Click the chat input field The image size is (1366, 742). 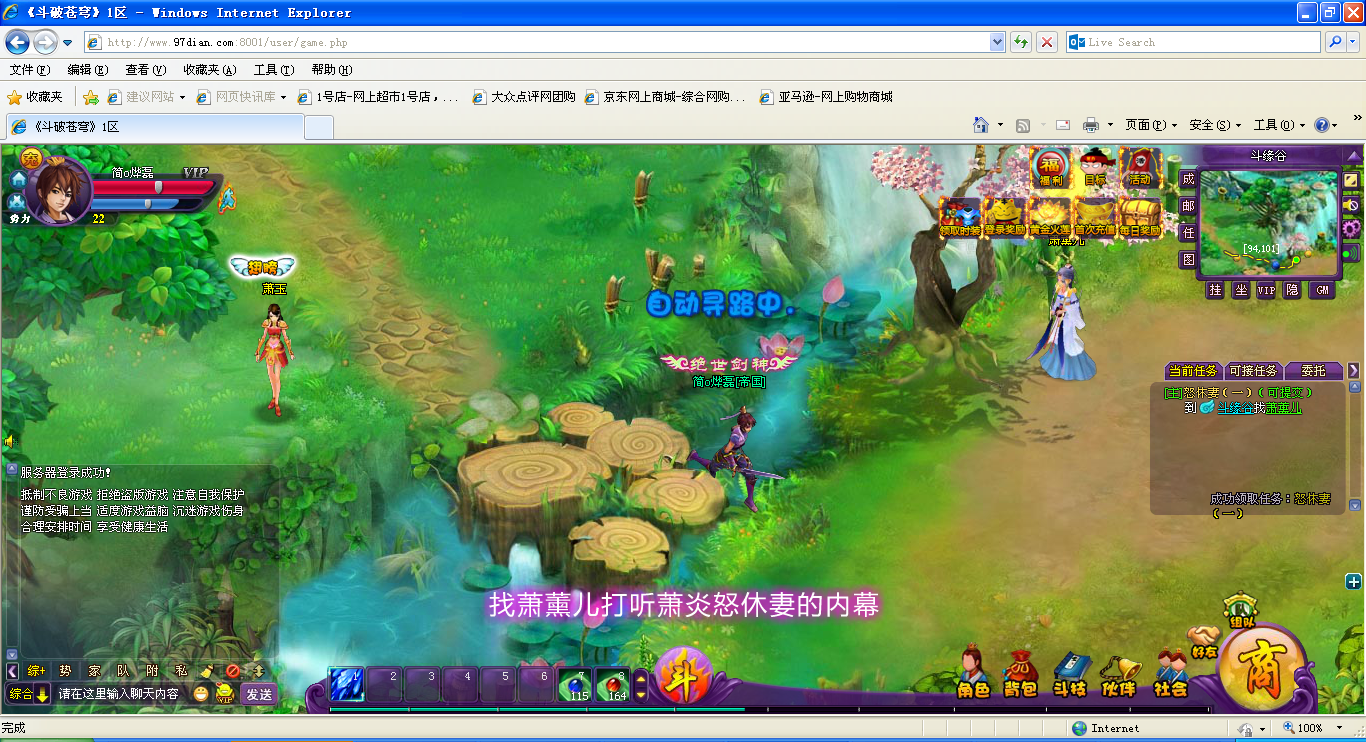(x=121, y=694)
